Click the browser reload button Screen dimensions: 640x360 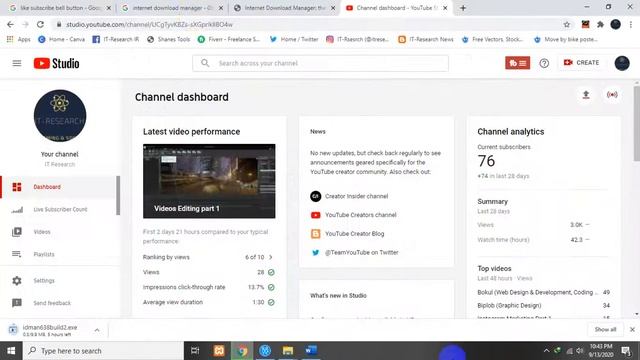pos(40,24)
